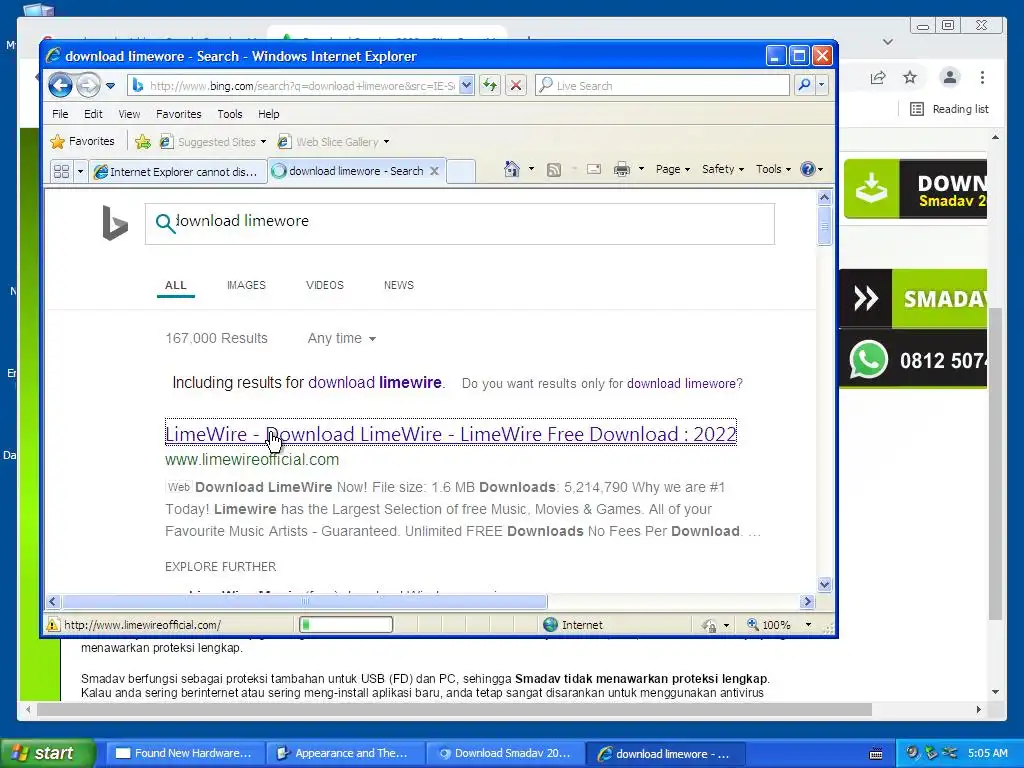
Task: Click the Quick Tabs grid icon
Action: tap(61, 171)
